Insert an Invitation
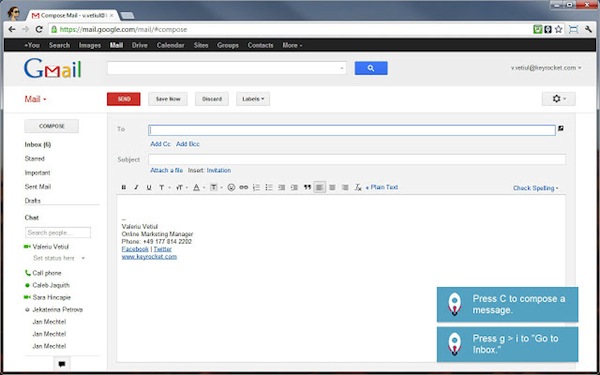600x375 pixels. click(x=219, y=170)
